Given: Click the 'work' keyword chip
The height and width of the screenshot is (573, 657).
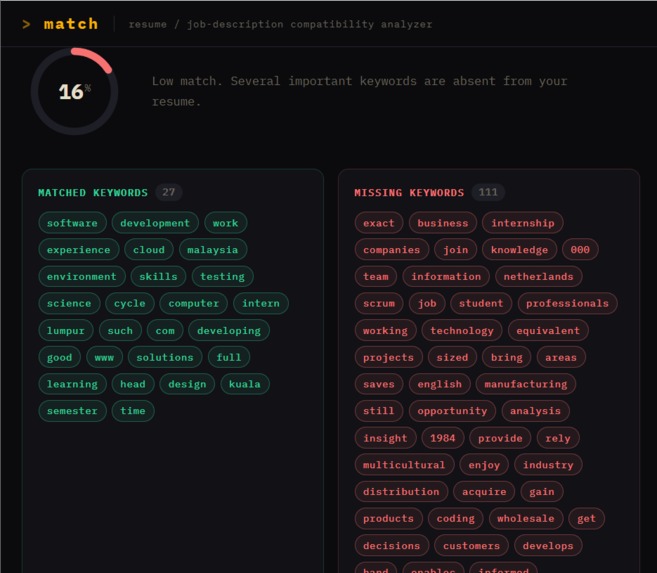Looking at the screenshot, I should [225, 223].
